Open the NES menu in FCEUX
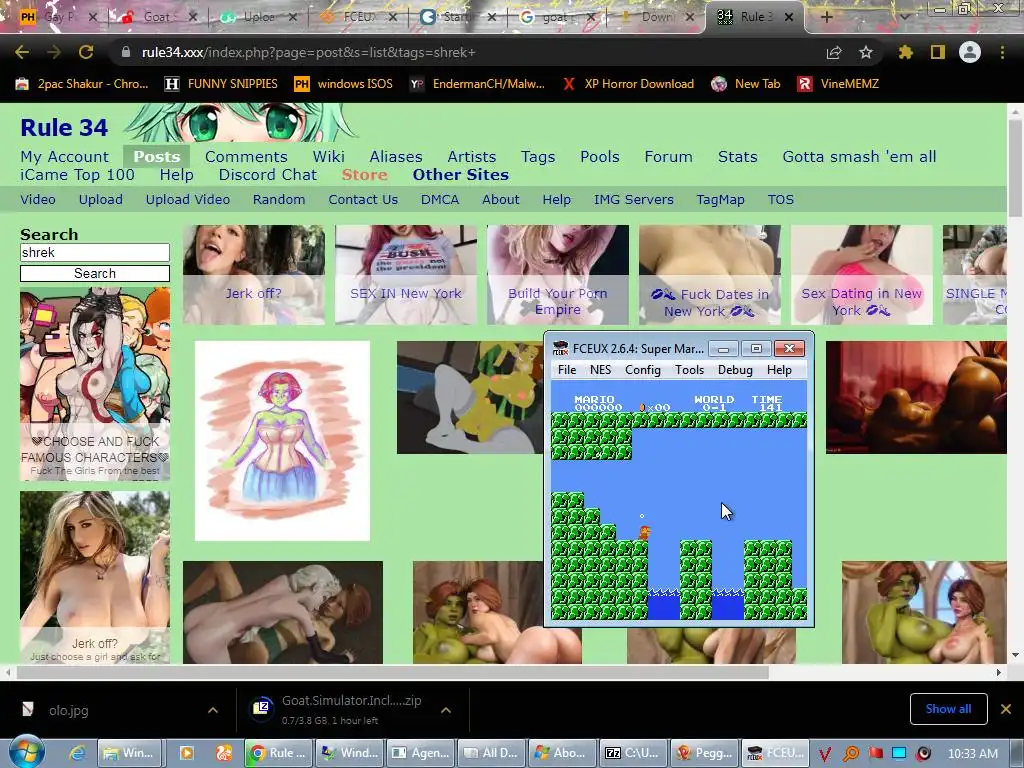 tap(600, 370)
